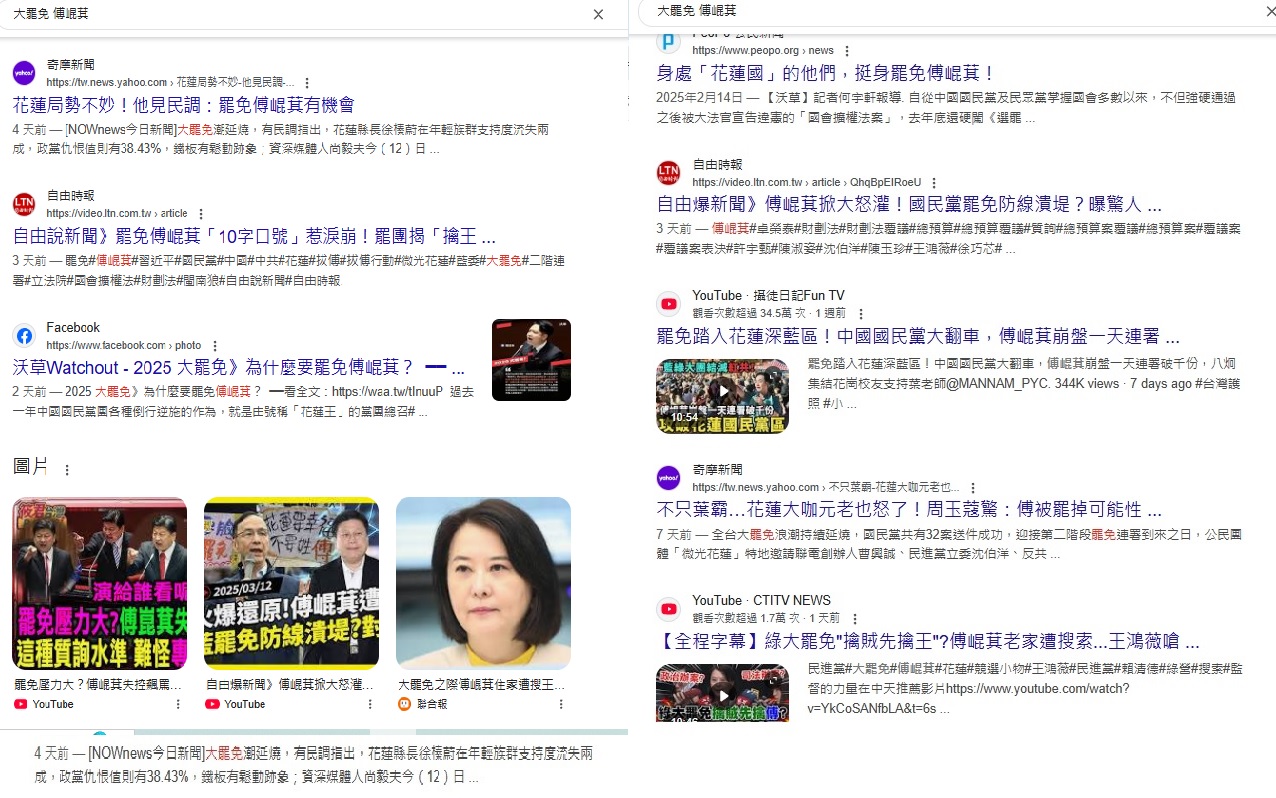Open portrait image for 大罷免之際 聯合報

[x=483, y=583]
